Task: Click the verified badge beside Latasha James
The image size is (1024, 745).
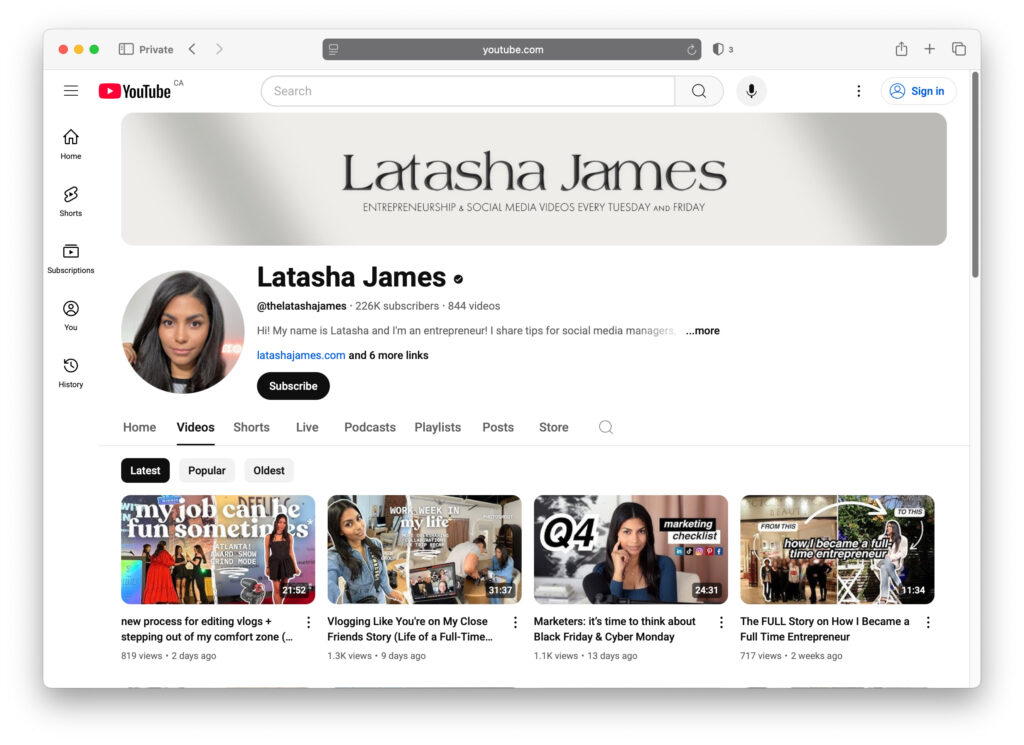Action: (458, 279)
